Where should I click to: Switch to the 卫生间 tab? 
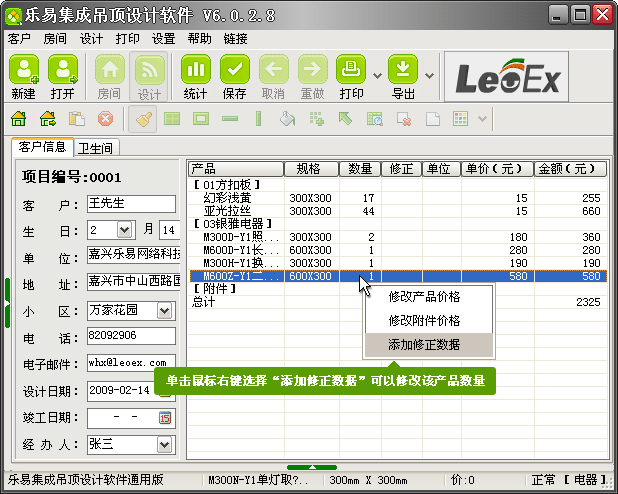pyautogui.click(x=96, y=147)
